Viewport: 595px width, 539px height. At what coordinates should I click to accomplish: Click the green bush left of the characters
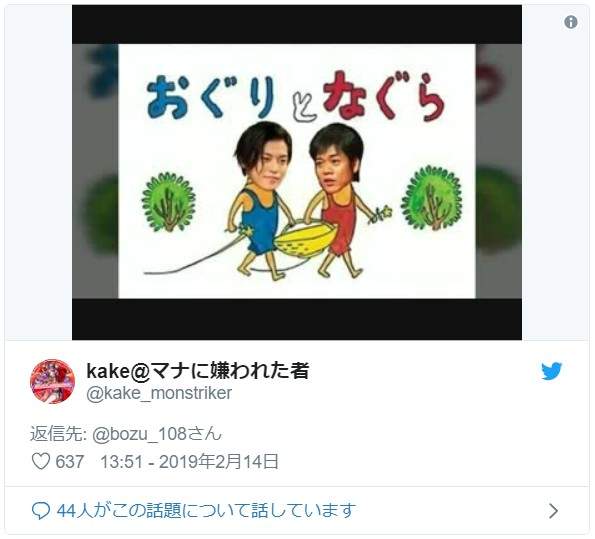coord(168,202)
